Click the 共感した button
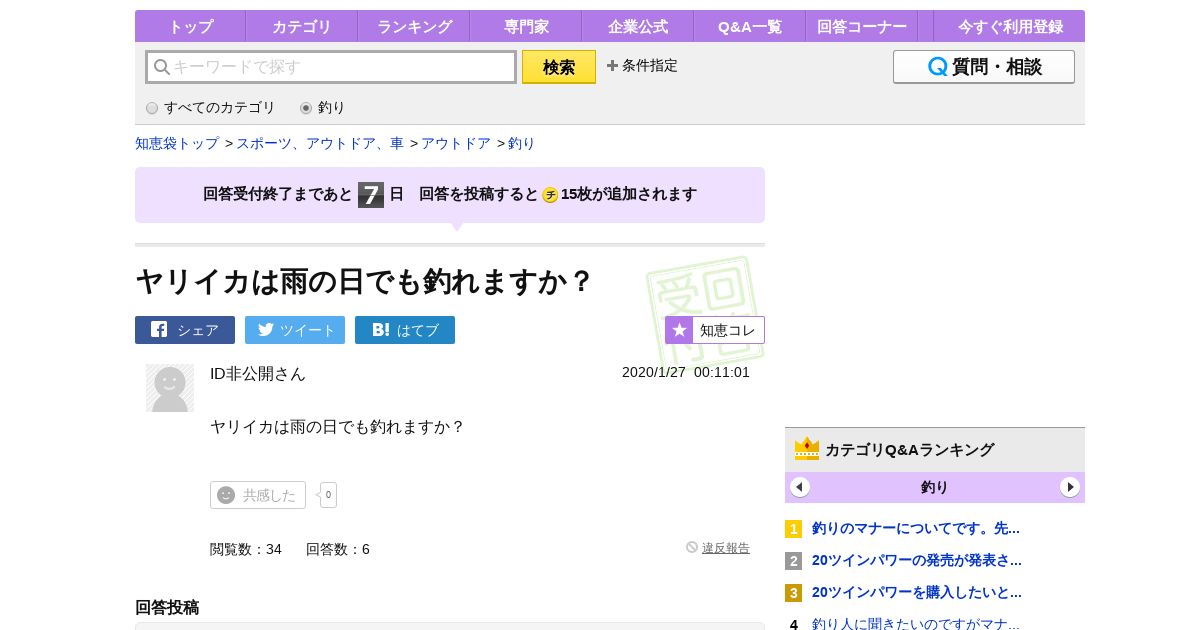The height and width of the screenshot is (630, 1200). pos(258,495)
